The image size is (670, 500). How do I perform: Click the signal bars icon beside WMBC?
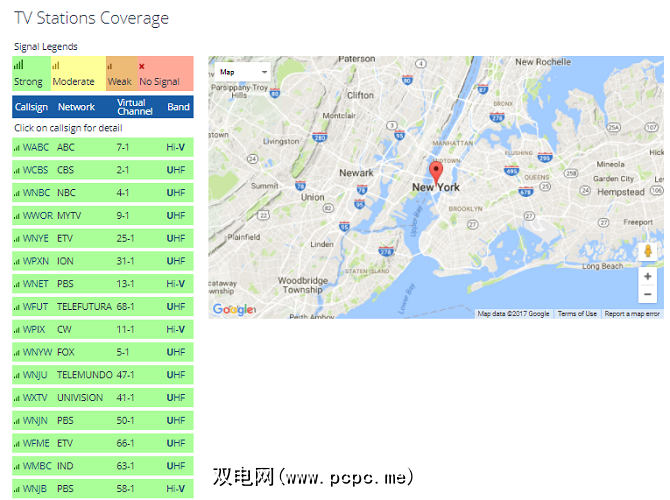pos(17,467)
